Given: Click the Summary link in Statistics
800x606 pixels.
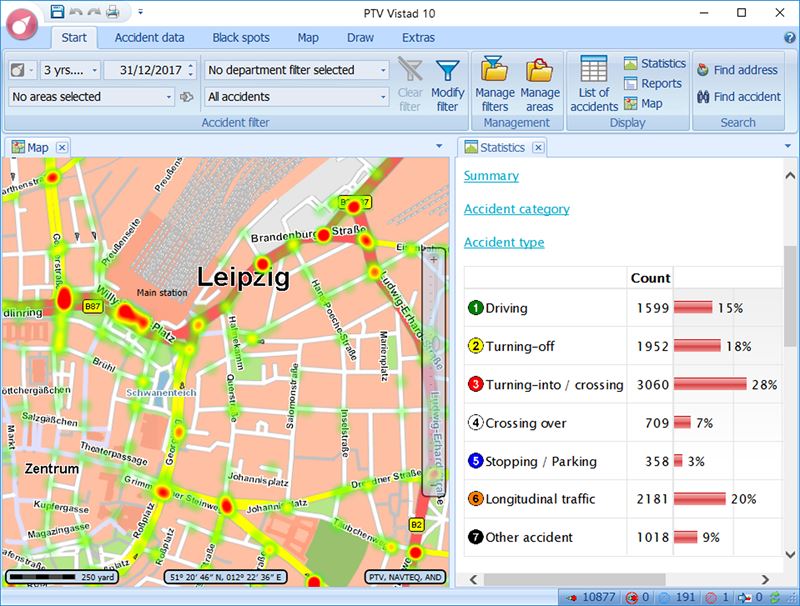Looking at the screenshot, I should point(491,176).
